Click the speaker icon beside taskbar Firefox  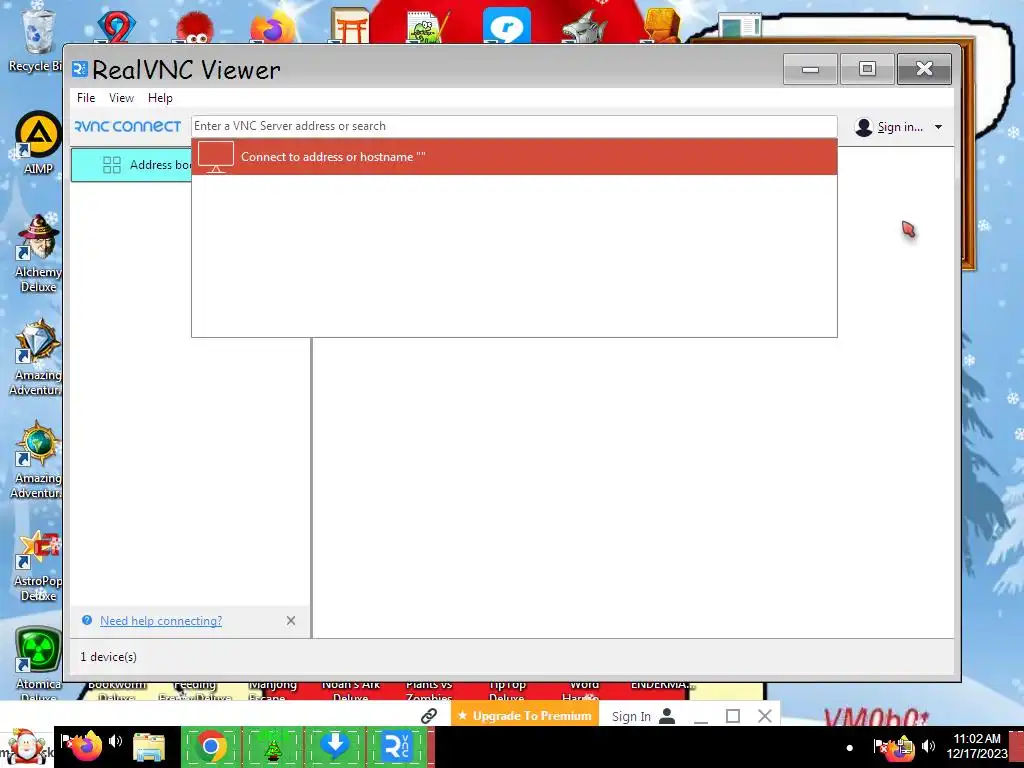(x=116, y=741)
